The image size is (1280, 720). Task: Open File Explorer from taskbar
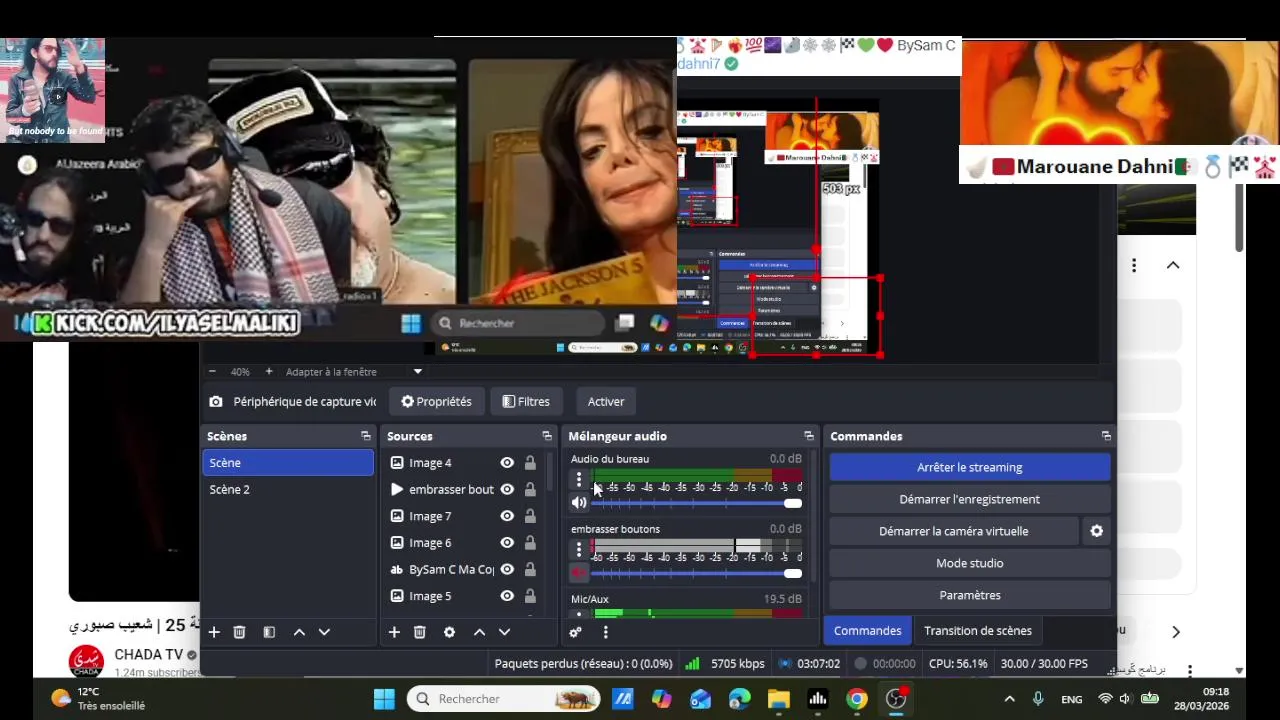pos(779,699)
